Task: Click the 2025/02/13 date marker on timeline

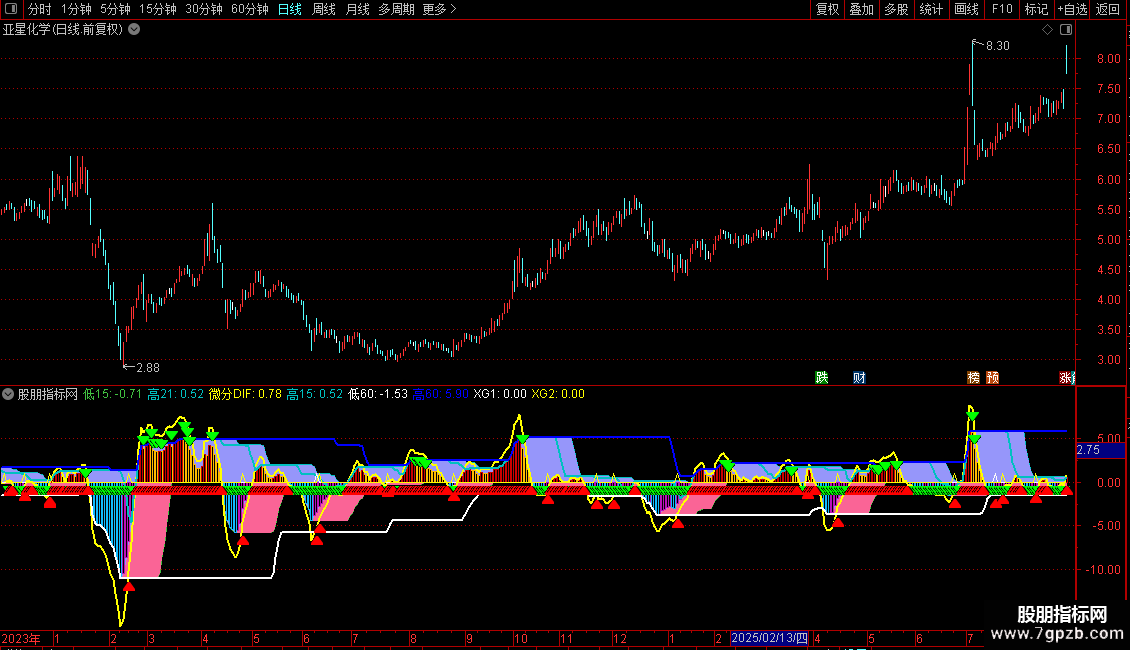Action: tap(770, 638)
